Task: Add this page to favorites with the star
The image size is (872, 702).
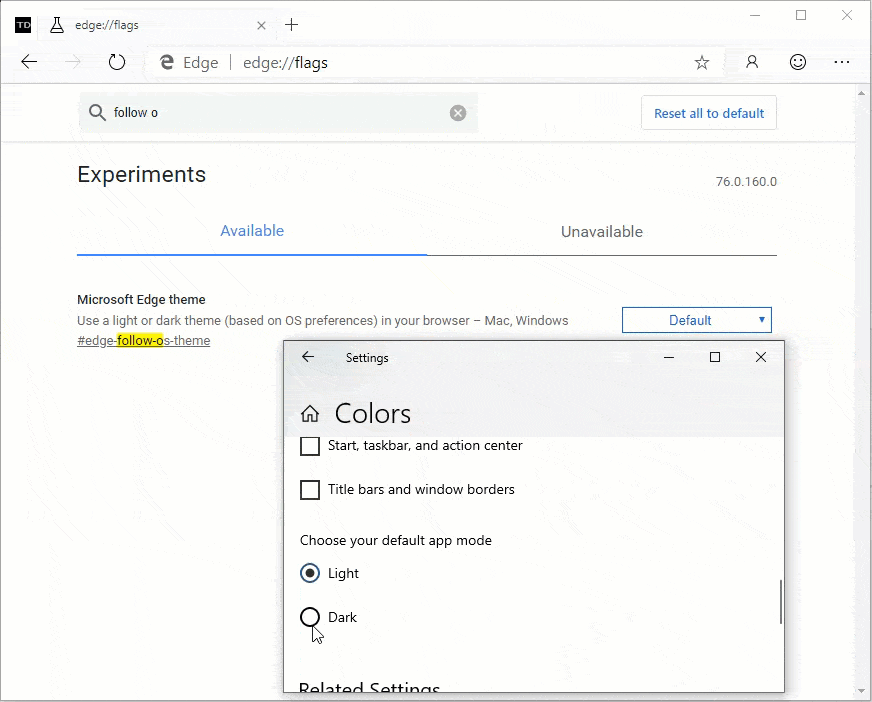Action: [701, 61]
